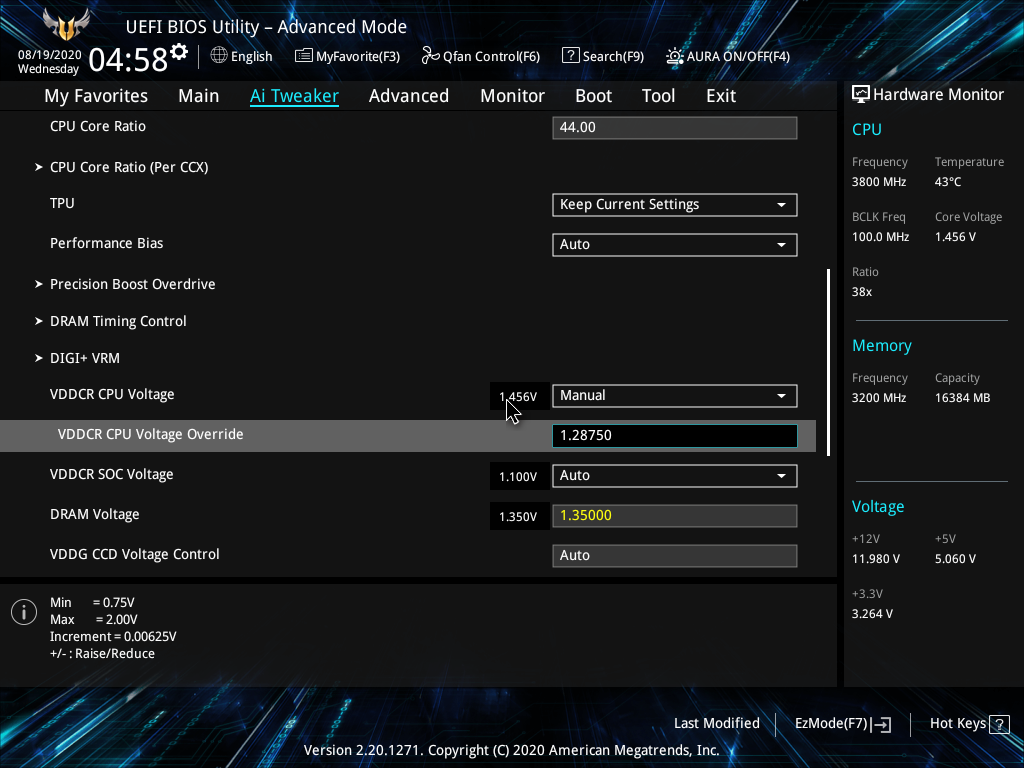Show Hot Keys help
The width and height of the screenshot is (1024, 768).
point(969,724)
